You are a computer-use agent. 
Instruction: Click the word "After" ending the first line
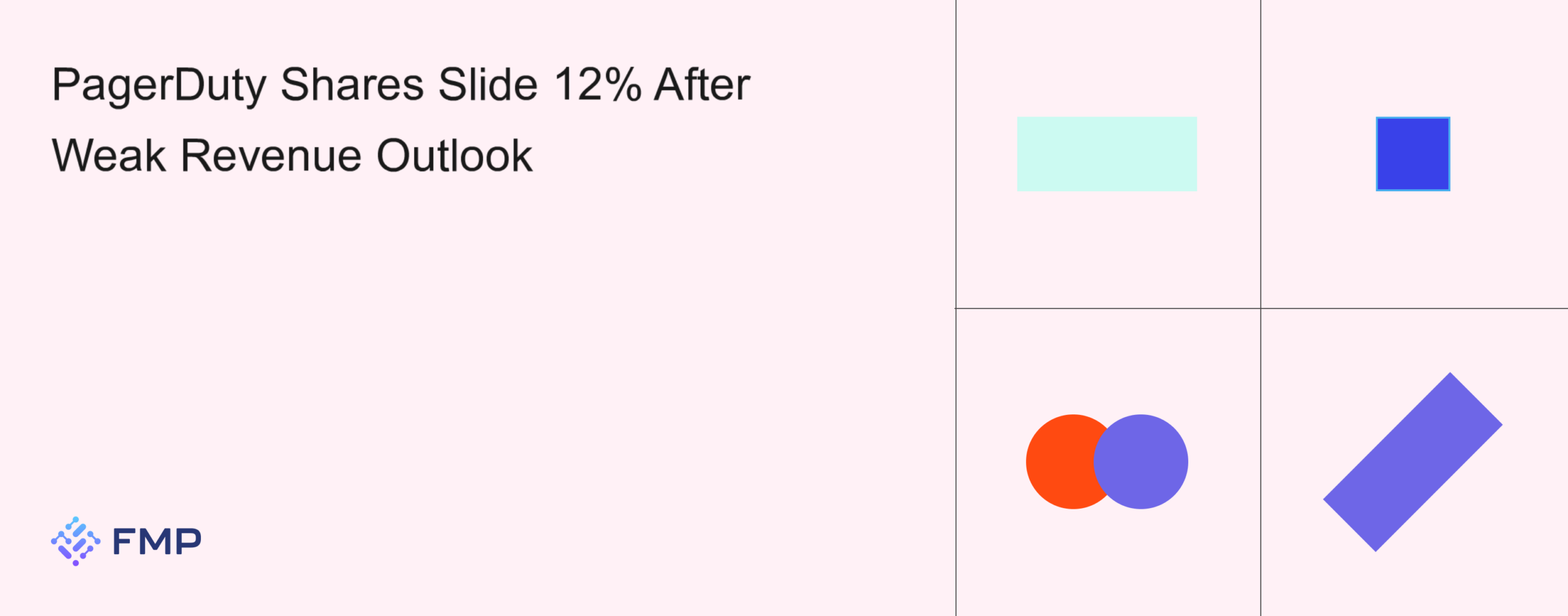click(702, 85)
